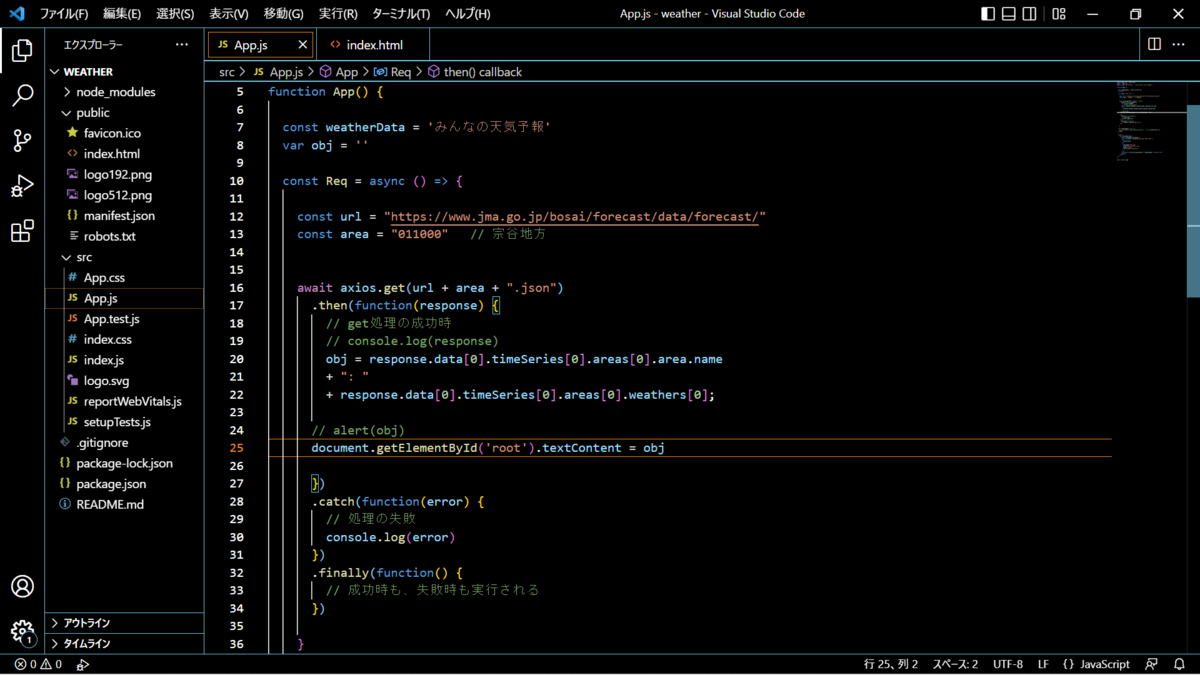Screen dimensions: 1200x675
Task: Open the Extensions view icon
Action: pyautogui.click(x=22, y=232)
